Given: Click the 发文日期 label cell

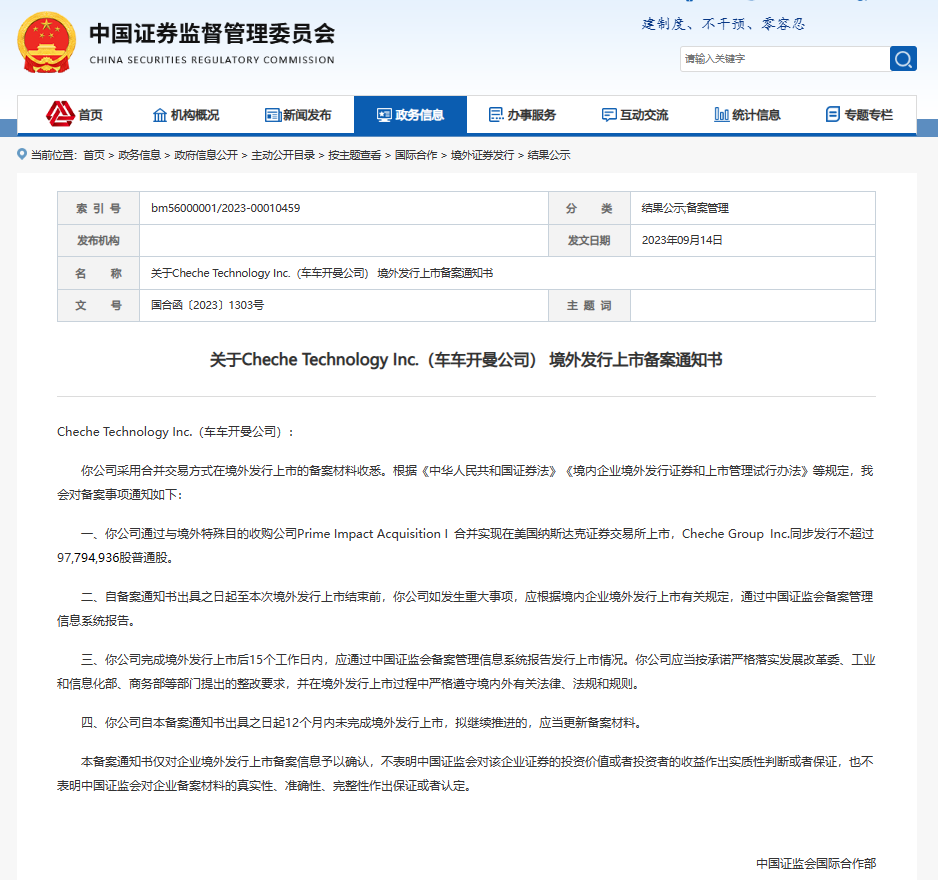Looking at the screenshot, I should (x=589, y=240).
